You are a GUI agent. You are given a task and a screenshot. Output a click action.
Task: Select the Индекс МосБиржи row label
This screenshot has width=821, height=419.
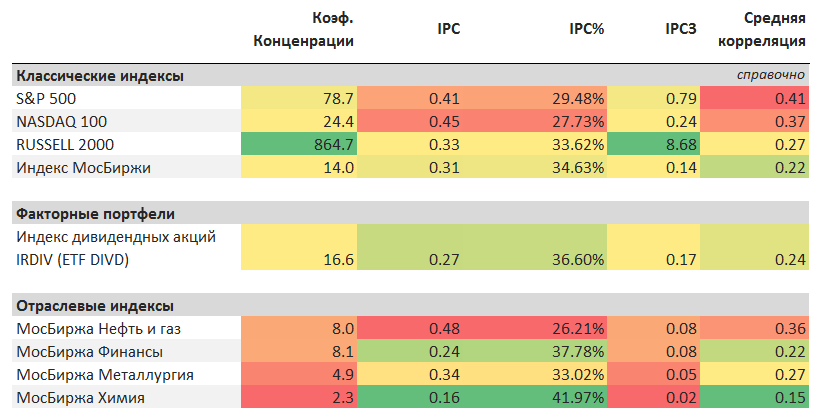84,167
